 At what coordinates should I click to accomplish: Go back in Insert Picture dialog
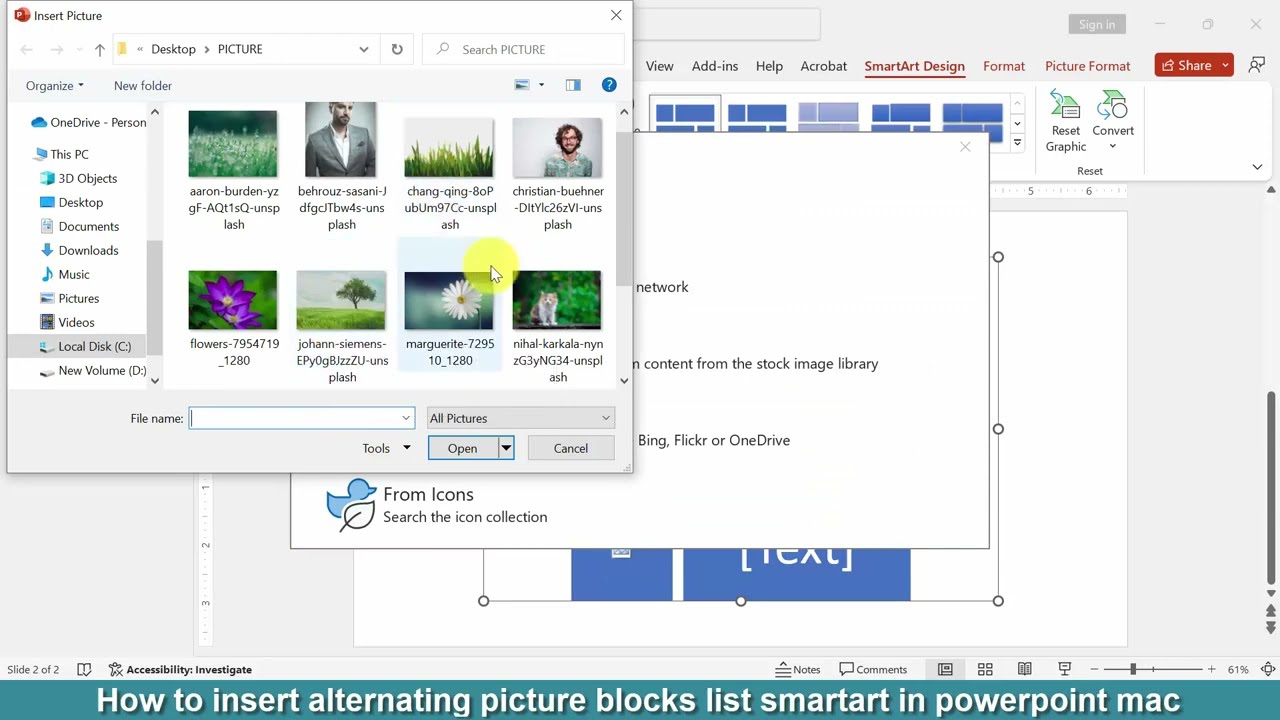27,49
